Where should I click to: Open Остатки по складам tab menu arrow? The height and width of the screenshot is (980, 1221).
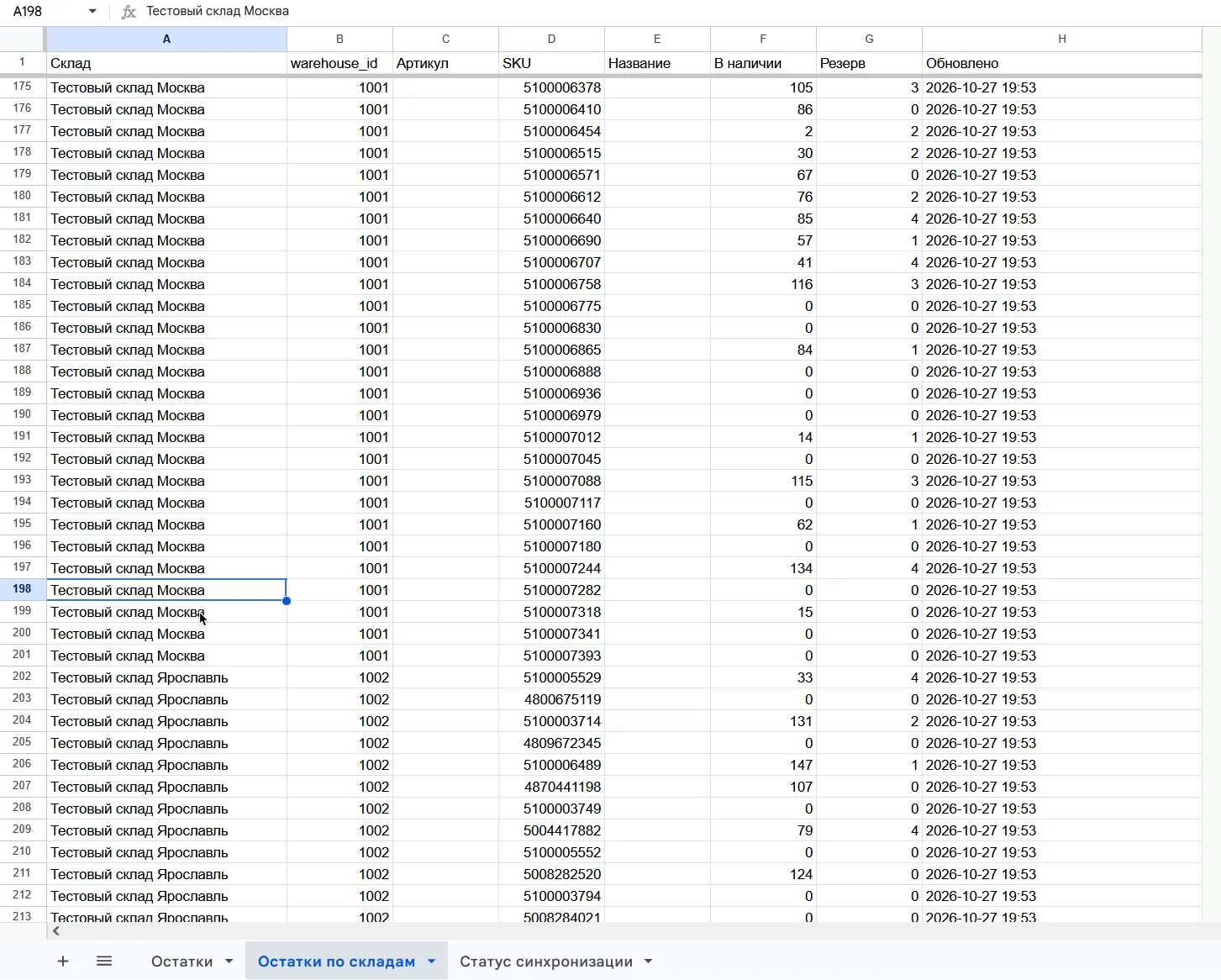432,962
